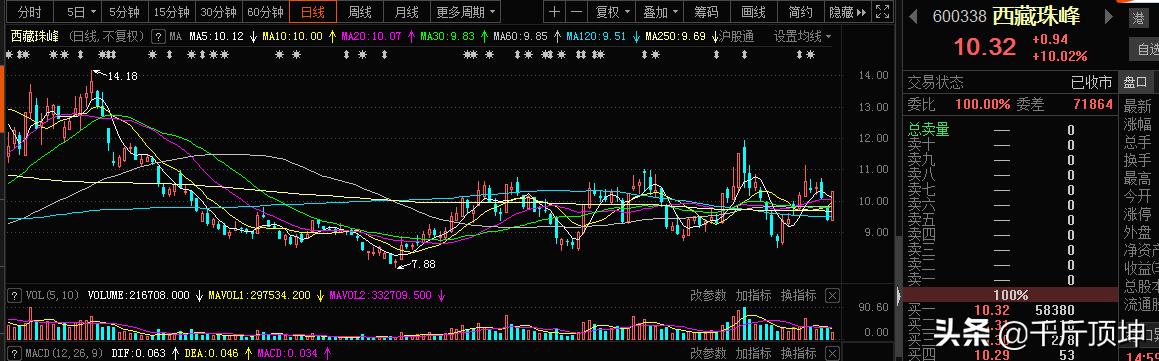Close the MACD indicator panel
This screenshot has height=361, width=1159.
(x=832, y=354)
